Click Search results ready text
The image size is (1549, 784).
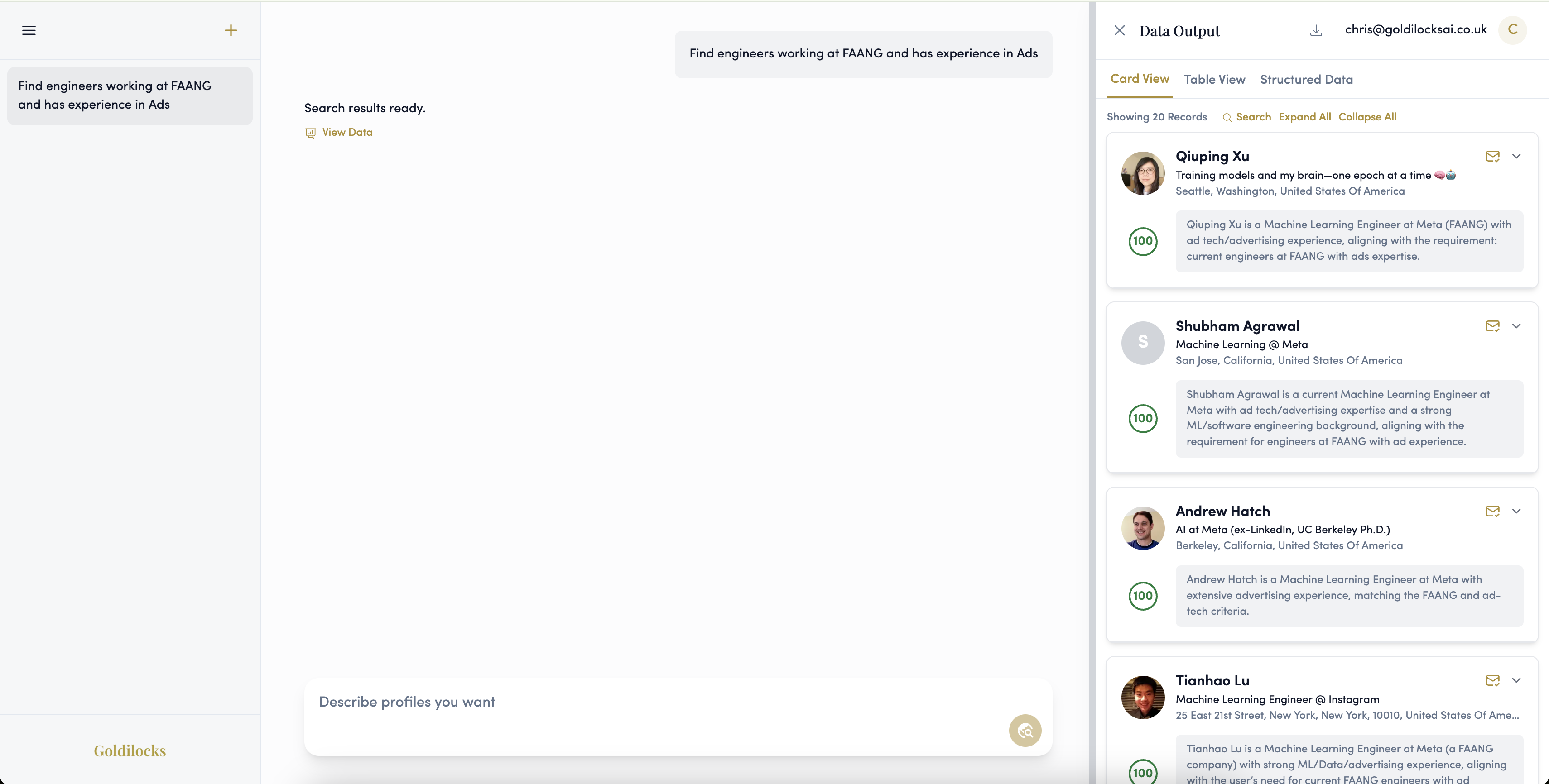(x=365, y=108)
